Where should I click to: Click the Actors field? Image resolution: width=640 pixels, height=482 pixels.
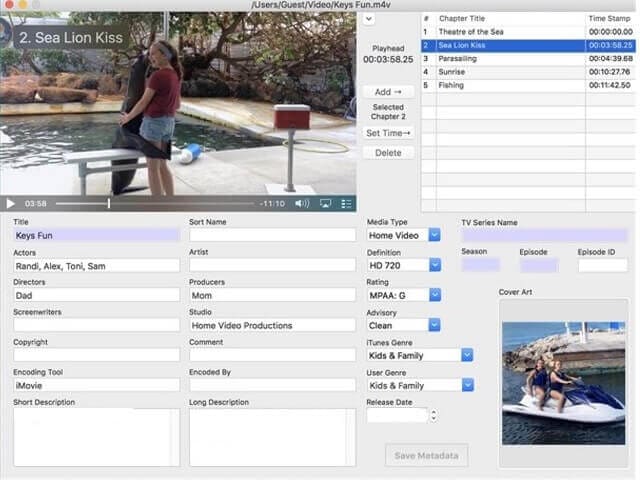[96, 266]
